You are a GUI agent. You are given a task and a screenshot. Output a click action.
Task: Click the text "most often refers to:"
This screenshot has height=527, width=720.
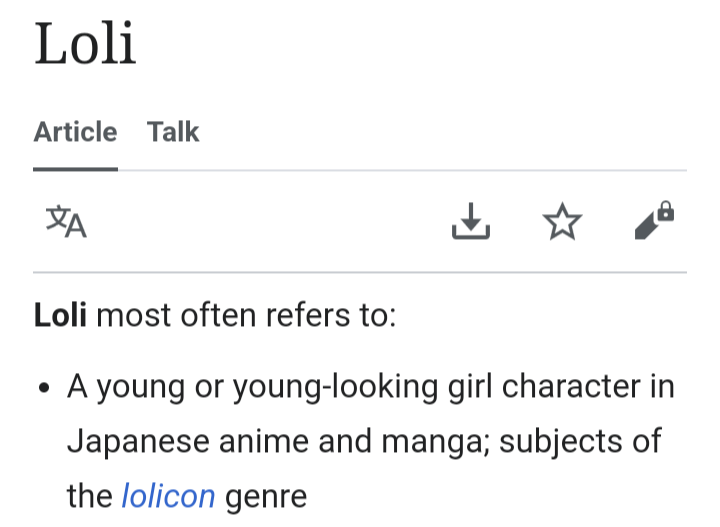point(246,317)
